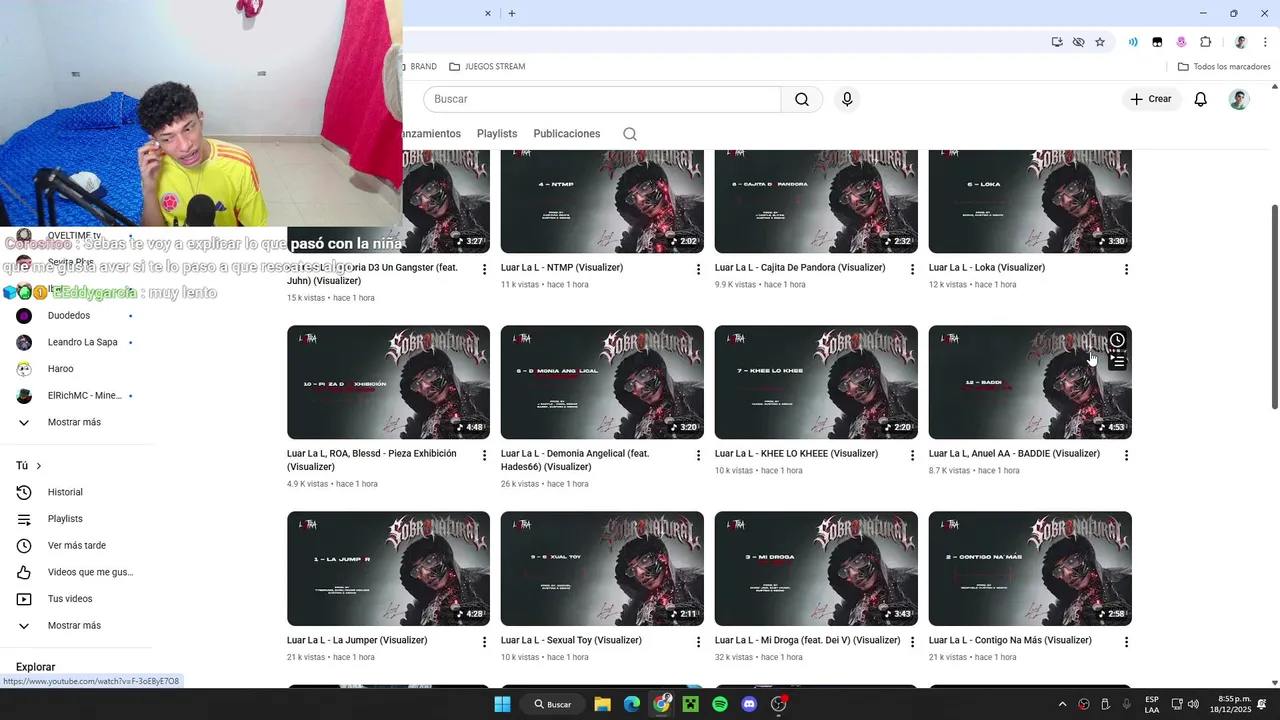Open Chrome extensions puzzle icon
This screenshot has width=1280, height=720.
click(1205, 42)
